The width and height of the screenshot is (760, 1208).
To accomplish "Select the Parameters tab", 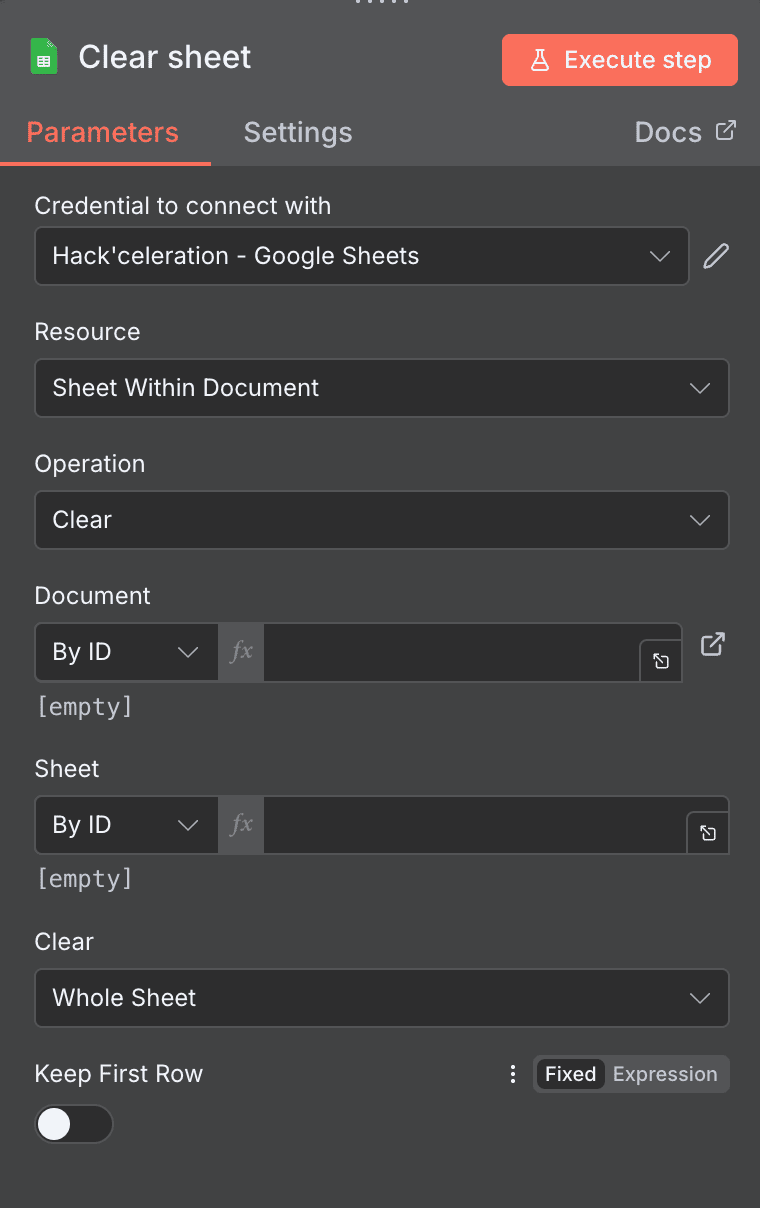I will point(102,132).
